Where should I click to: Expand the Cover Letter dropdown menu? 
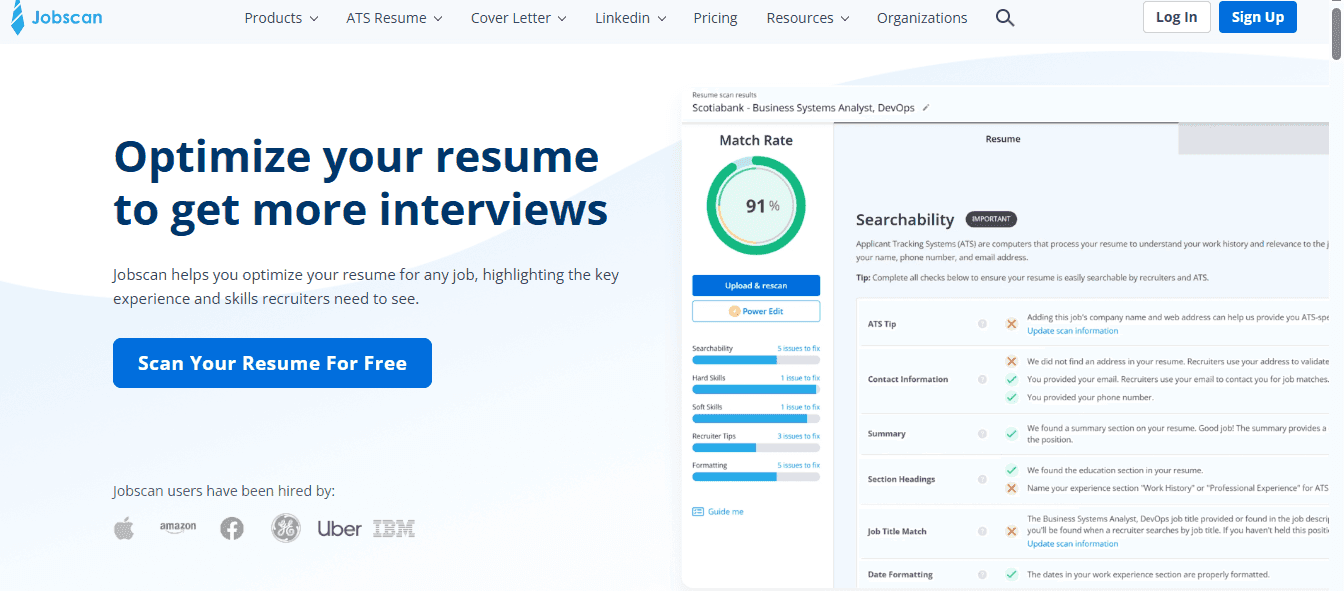tap(518, 18)
